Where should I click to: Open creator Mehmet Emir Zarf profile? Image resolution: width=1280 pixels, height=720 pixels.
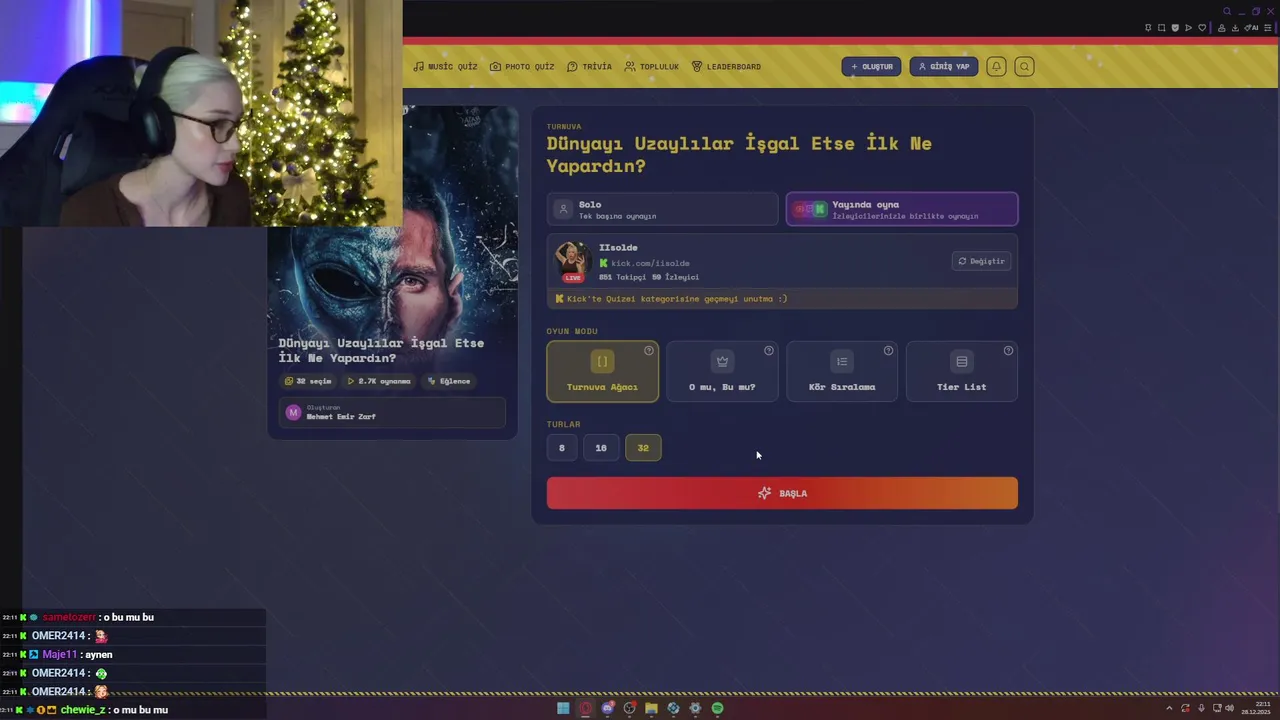click(392, 412)
